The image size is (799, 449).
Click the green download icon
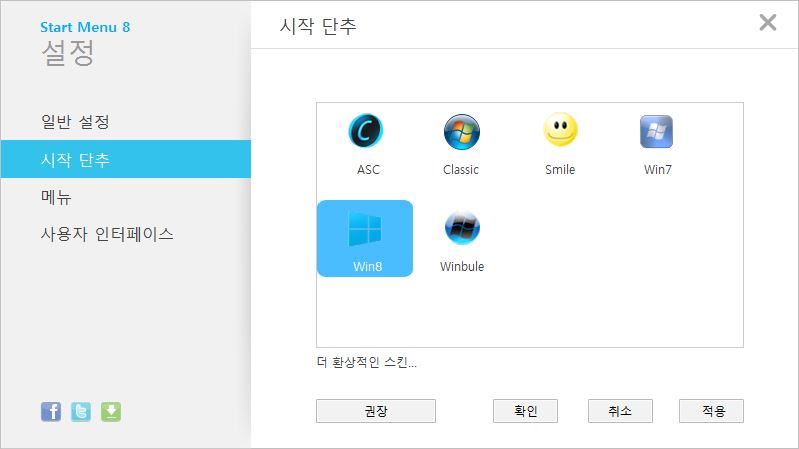(111, 411)
